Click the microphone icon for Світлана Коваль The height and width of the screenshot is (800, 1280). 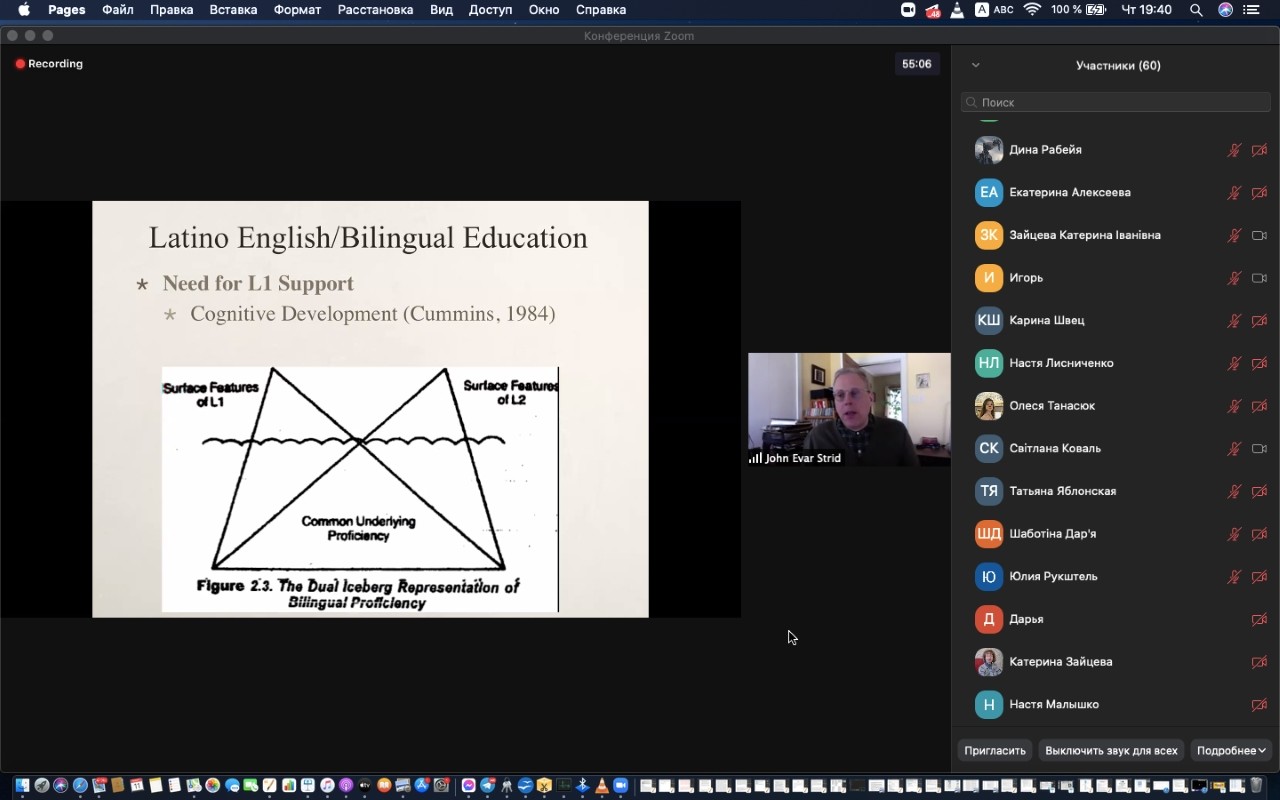1235,449
